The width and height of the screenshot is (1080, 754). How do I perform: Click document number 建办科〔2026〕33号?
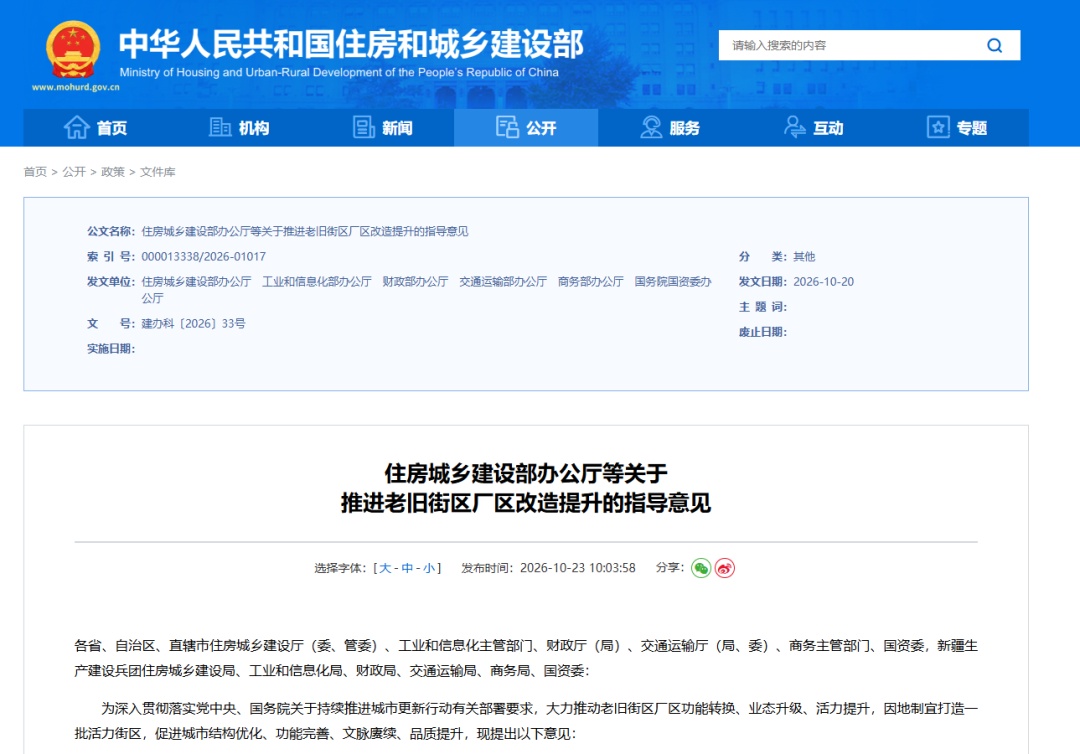point(194,324)
